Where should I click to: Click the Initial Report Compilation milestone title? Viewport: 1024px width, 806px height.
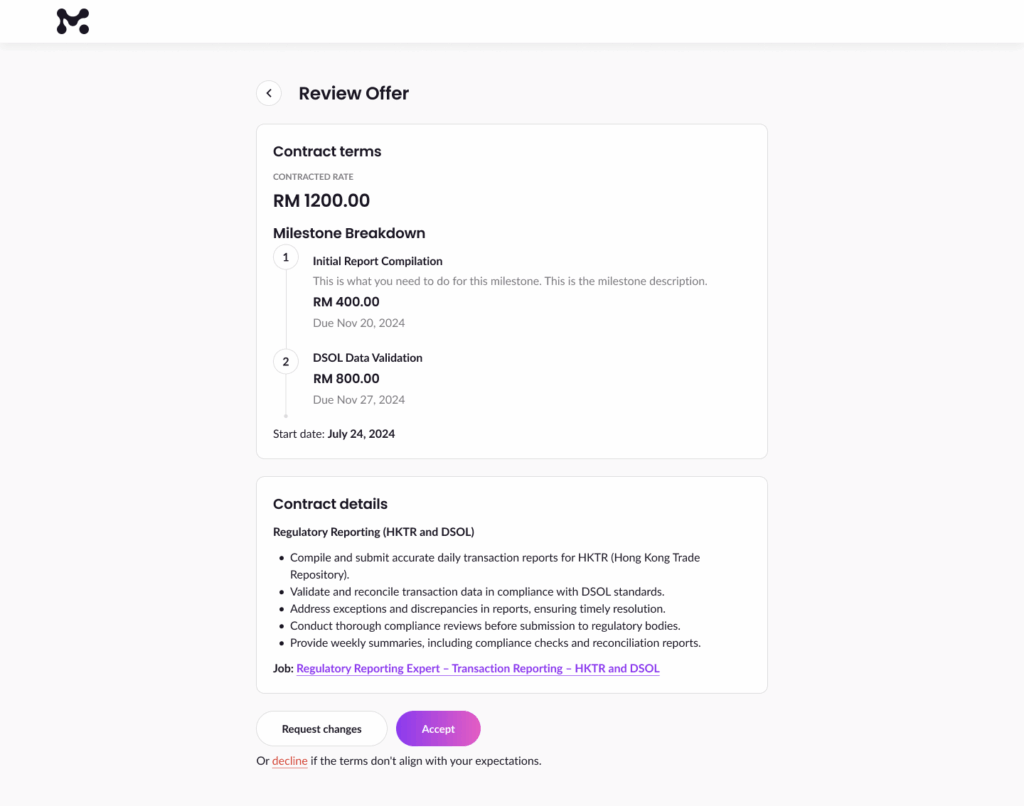click(x=377, y=261)
